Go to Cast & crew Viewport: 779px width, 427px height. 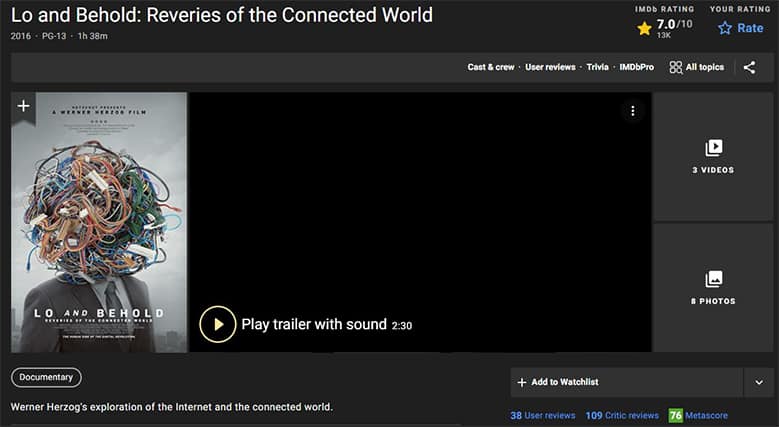(491, 67)
